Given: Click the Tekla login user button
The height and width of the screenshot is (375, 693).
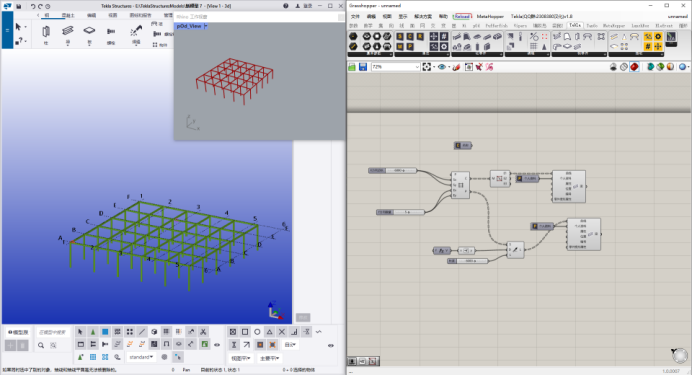Looking at the screenshot, I should tap(305, 6).
